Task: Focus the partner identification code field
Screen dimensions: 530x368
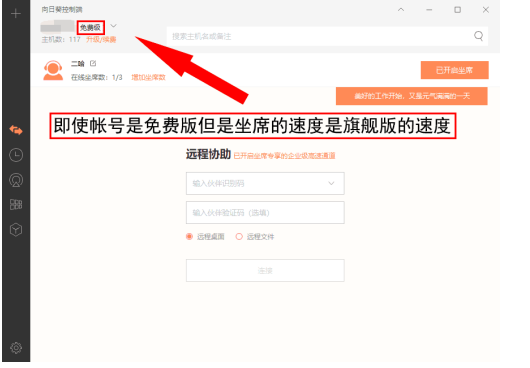Action: pos(265,183)
